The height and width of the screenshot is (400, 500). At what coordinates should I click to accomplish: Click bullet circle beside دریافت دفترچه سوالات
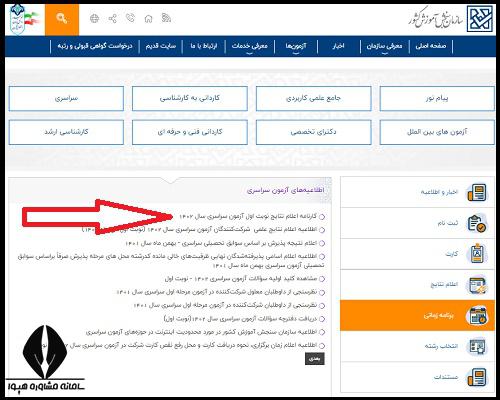tap(322, 319)
